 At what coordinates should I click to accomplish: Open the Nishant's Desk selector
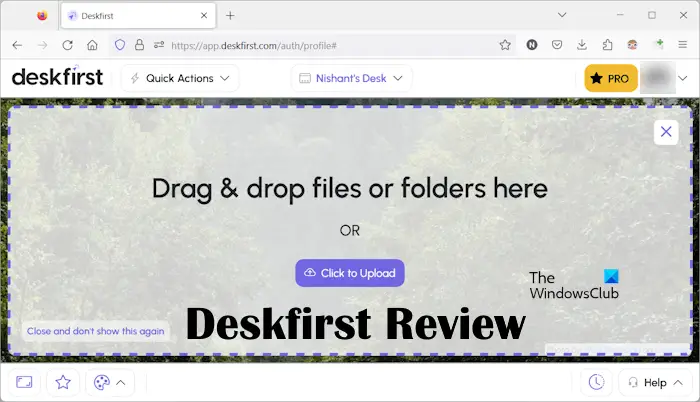[x=351, y=78]
